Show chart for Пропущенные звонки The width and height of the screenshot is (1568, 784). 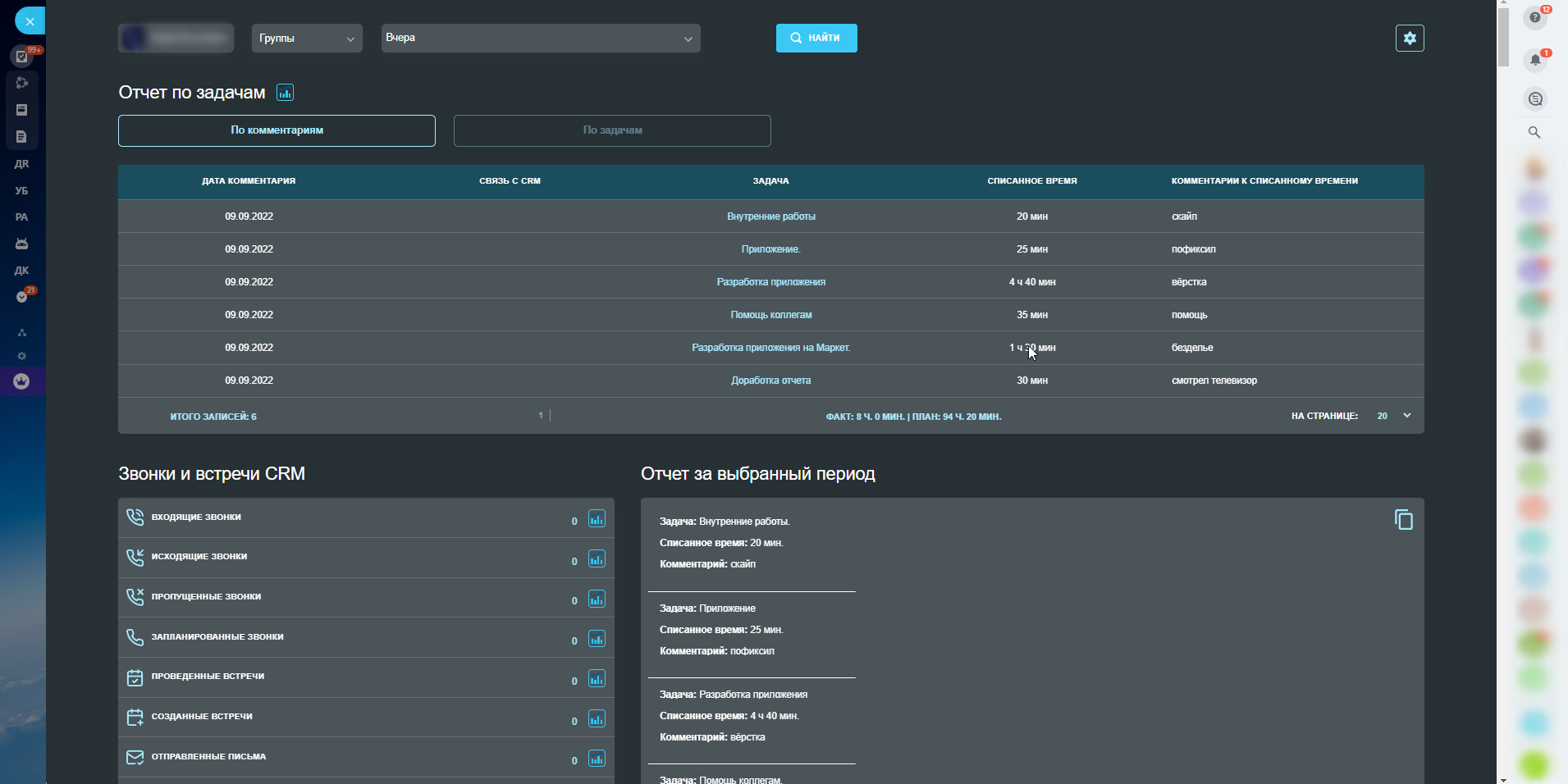(x=597, y=599)
